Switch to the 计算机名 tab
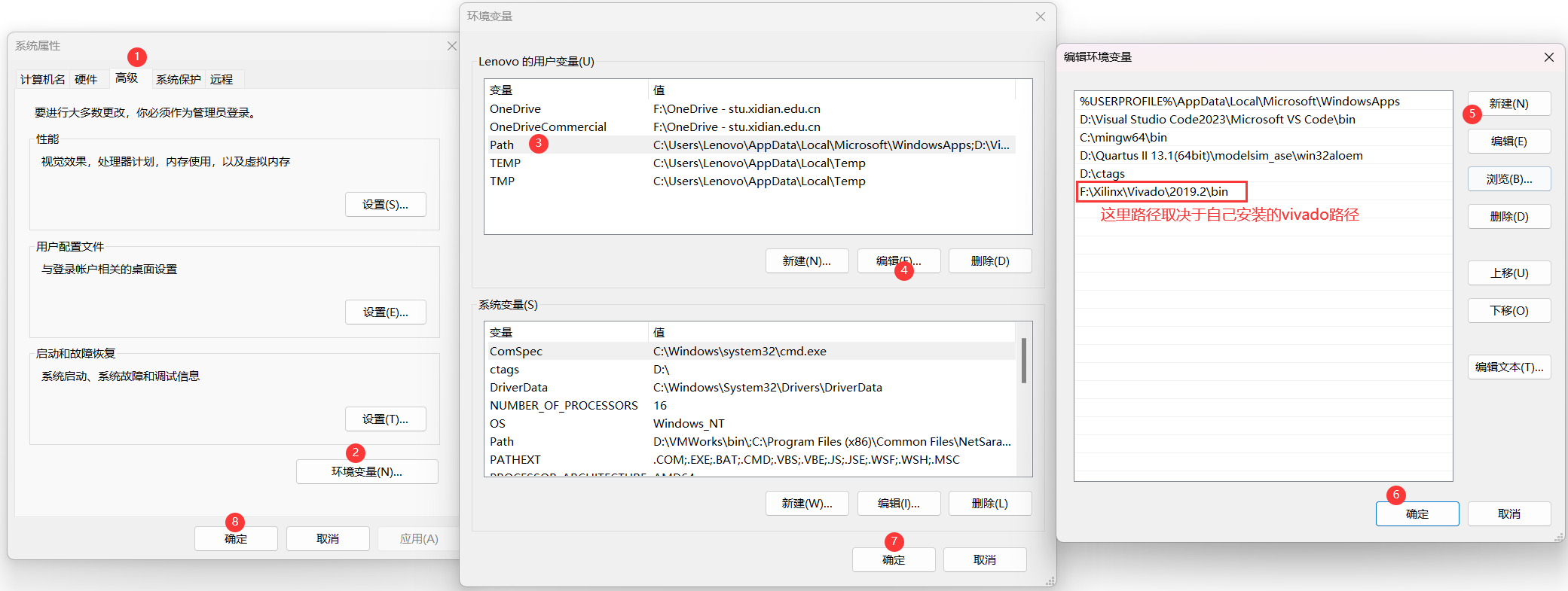1568x591 pixels. coord(42,79)
